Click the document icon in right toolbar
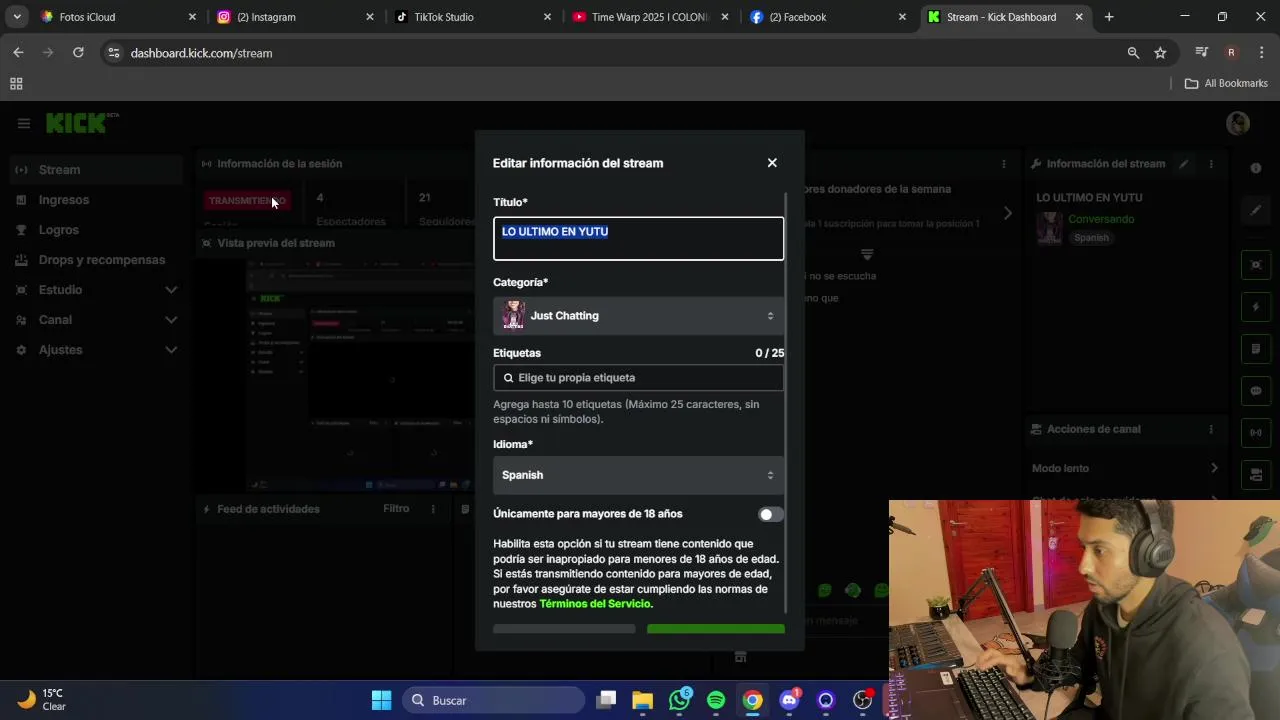The width and height of the screenshot is (1280, 720). pyautogui.click(x=1256, y=349)
